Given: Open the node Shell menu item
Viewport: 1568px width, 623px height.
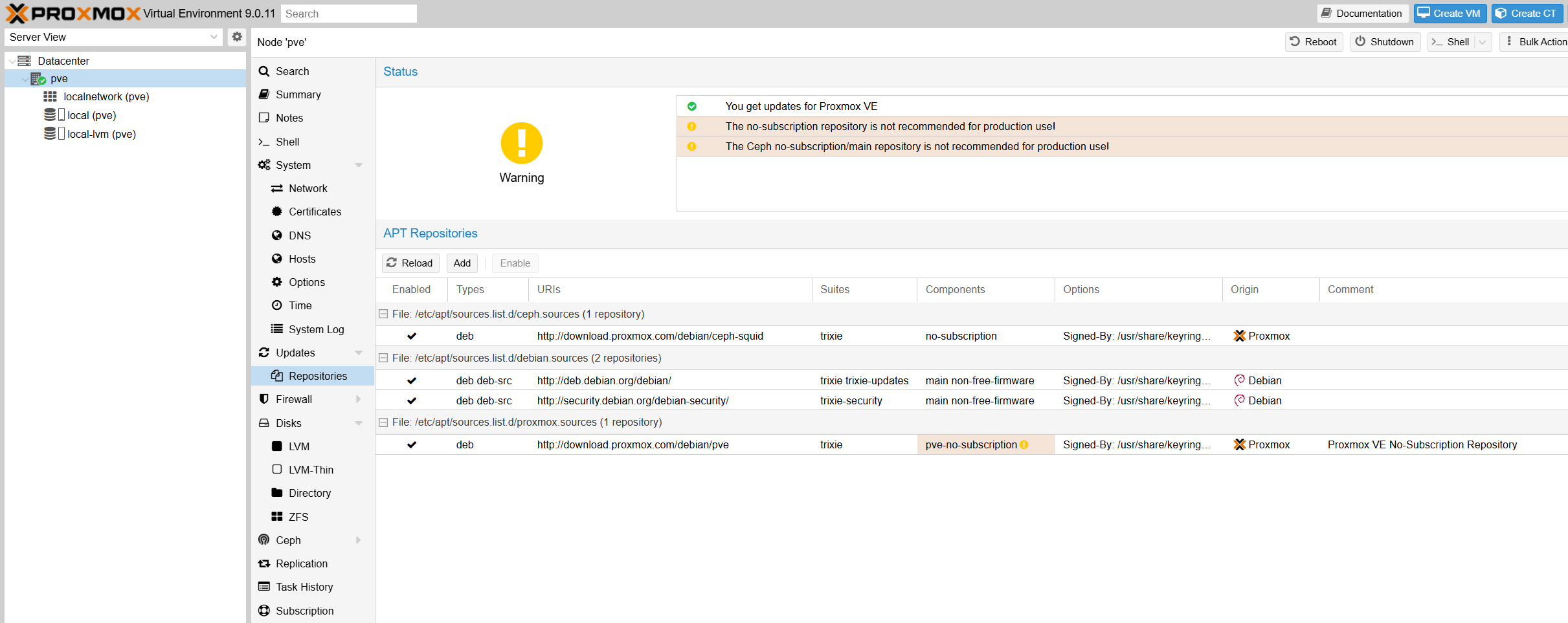Looking at the screenshot, I should point(313,142).
